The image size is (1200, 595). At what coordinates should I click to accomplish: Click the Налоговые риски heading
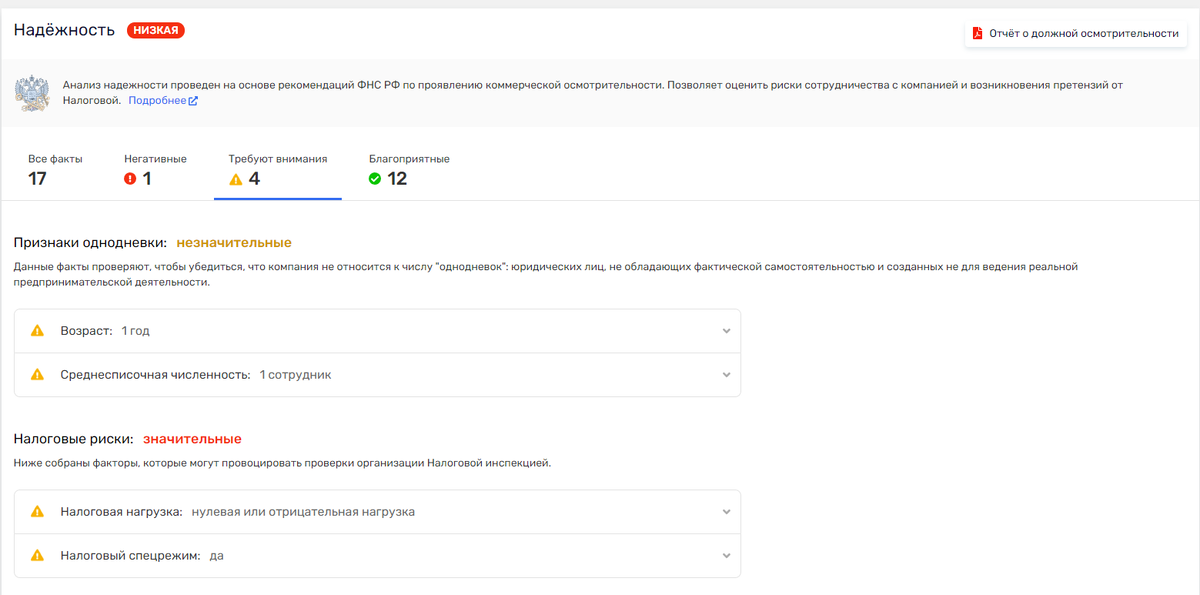point(74,439)
